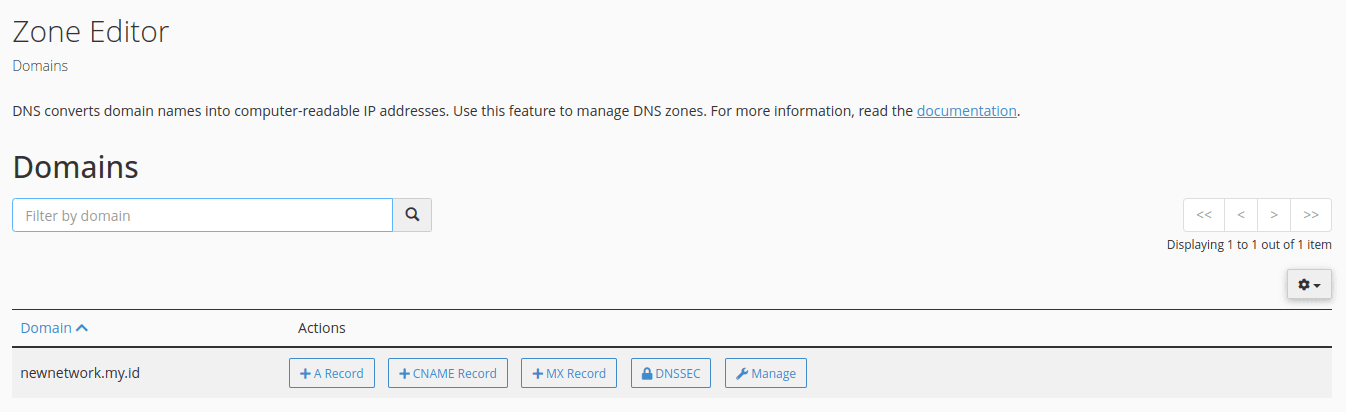Click the Zone Editor page title
This screenshot has height=412, width=1346.
tap(90, 31)
